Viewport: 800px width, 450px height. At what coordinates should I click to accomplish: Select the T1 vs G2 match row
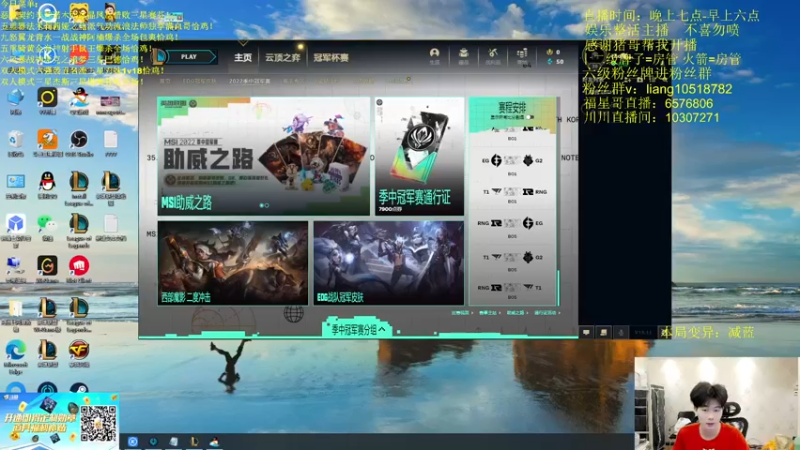[x=512, y=257]
